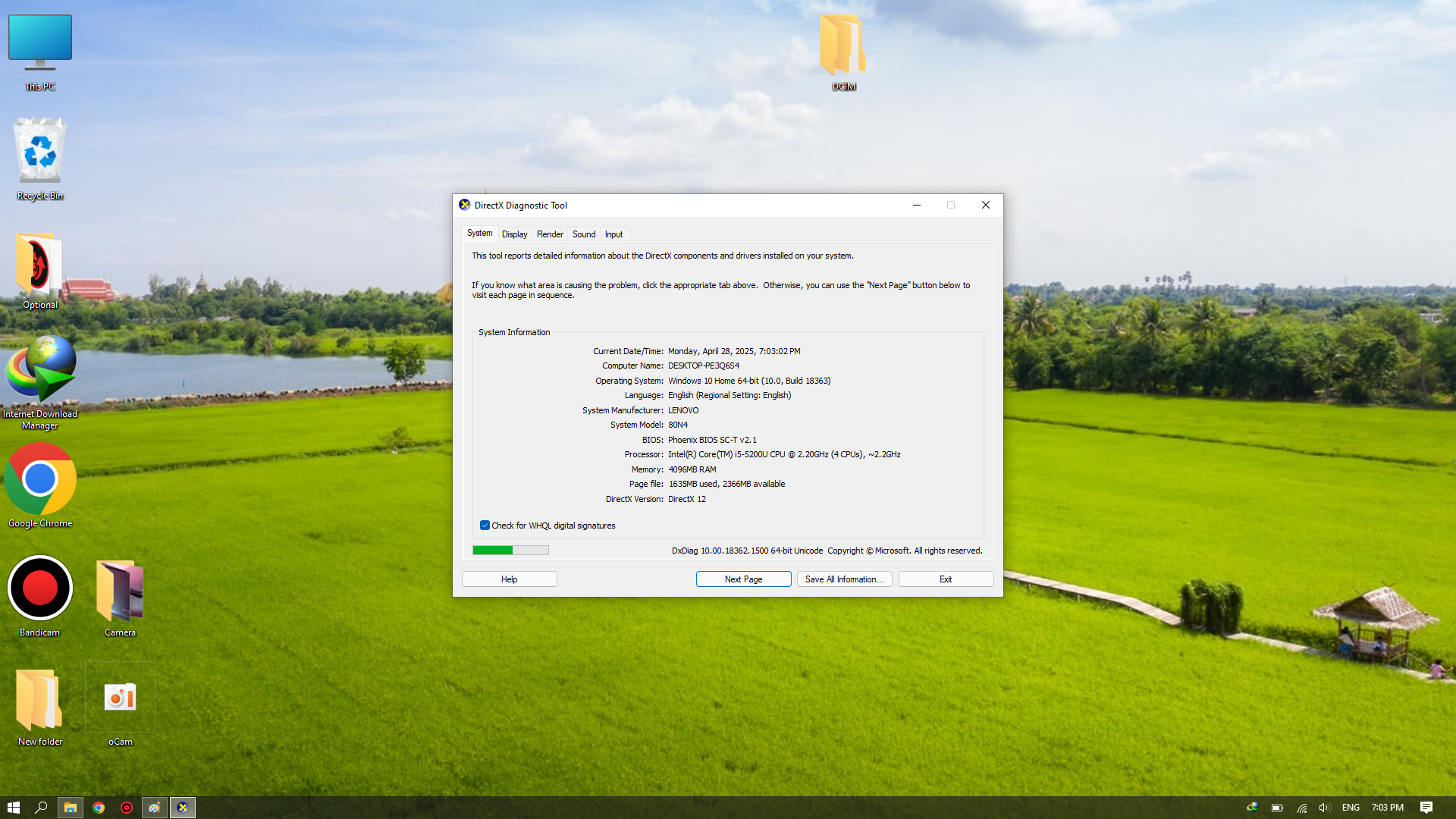
Task: Select the Recycle Bin icon
Action: pos(40,159)
